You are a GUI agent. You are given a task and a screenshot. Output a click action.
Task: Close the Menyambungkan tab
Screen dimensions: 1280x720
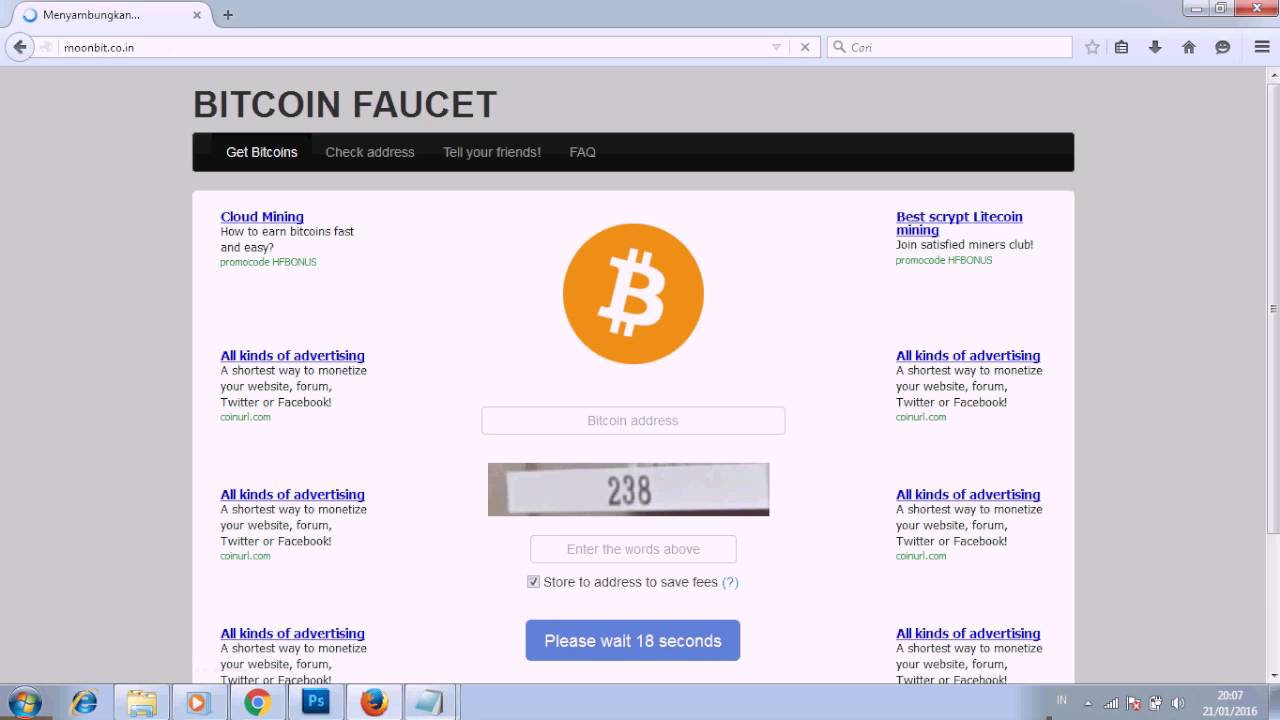click(x=197, y=15)
